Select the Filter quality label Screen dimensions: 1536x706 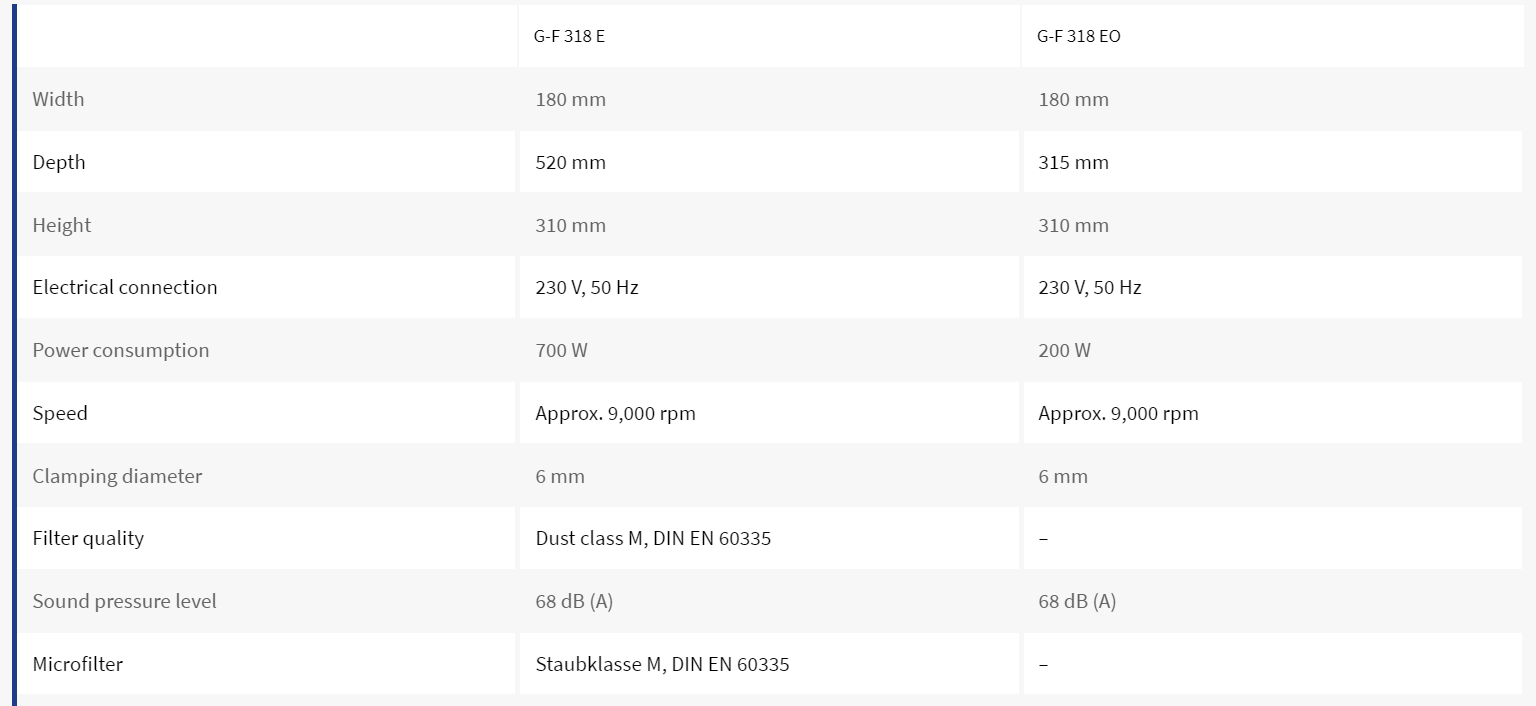[88, 538]
